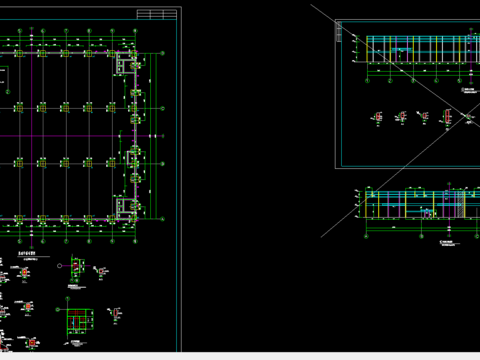The image size is (480, 360).
Task: Click the upper elevation's title label
Action: tap(469, 90)
